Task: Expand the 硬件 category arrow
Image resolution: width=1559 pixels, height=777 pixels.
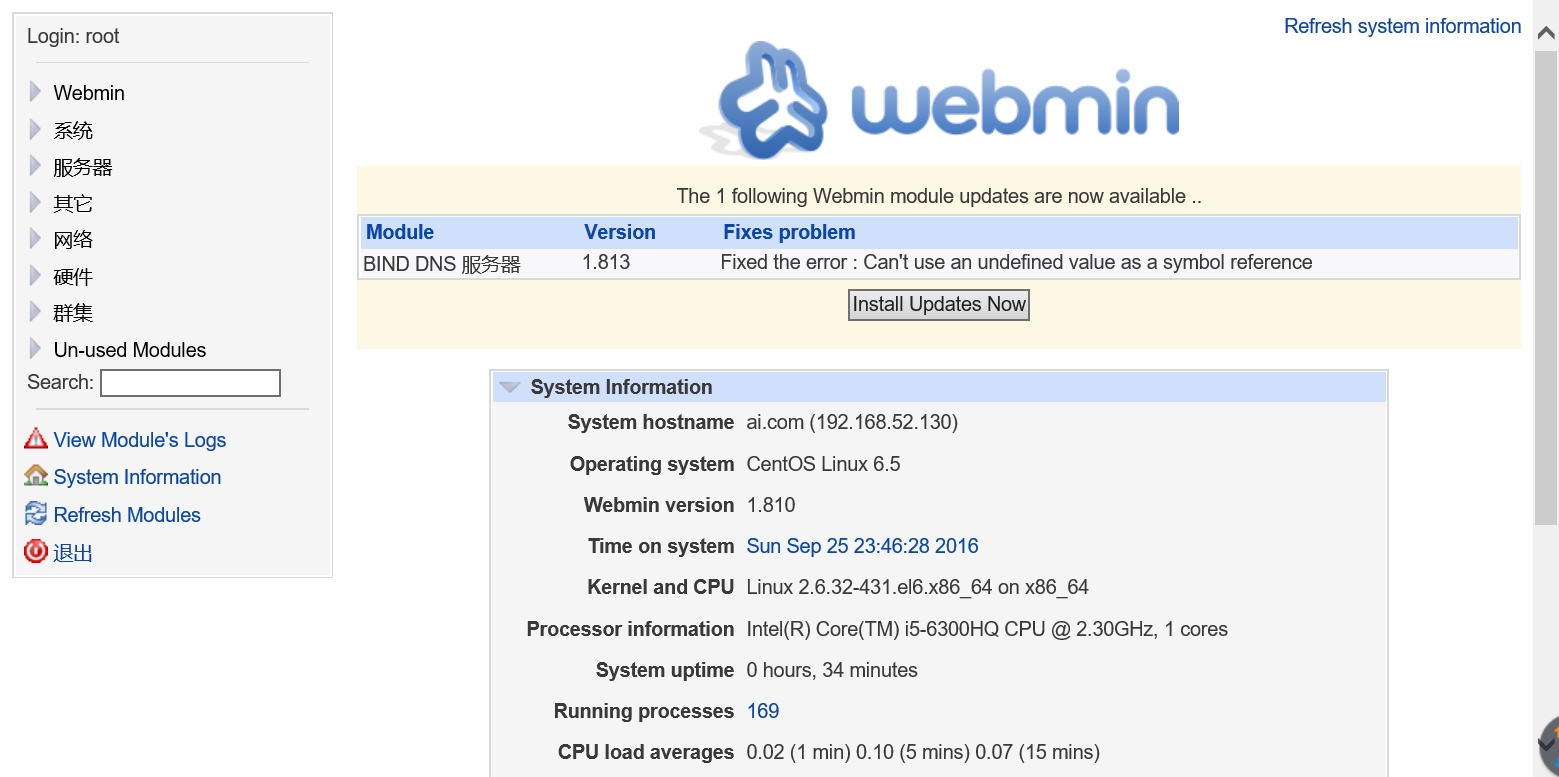Action: tap(35, 276)
